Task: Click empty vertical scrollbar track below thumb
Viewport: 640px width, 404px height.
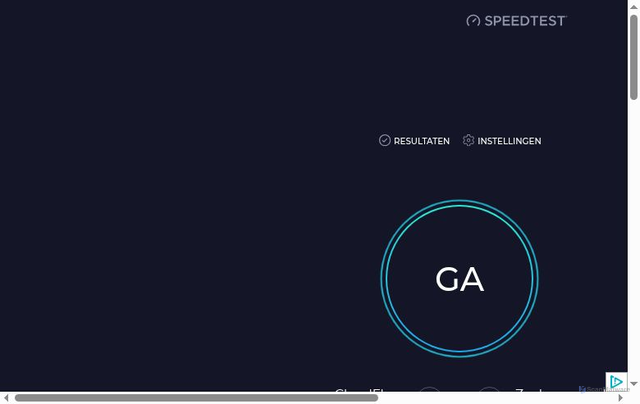Action: pyautogui.click(x=633, y=239)
